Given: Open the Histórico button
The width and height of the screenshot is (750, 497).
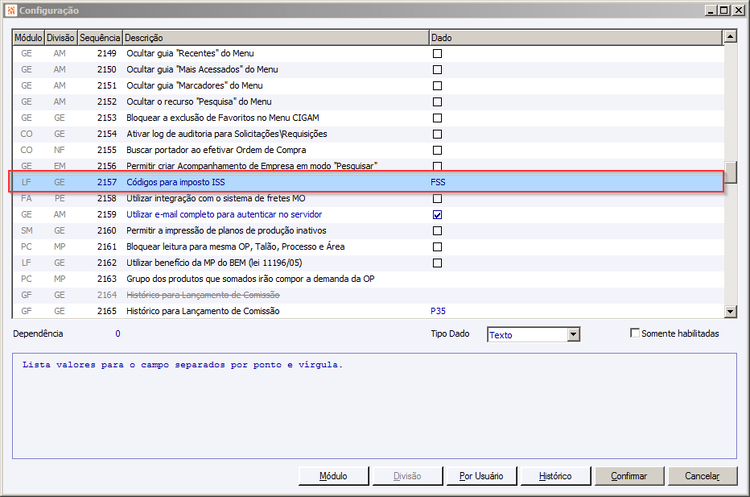Looking at the screenshot, I should [555, 476].
